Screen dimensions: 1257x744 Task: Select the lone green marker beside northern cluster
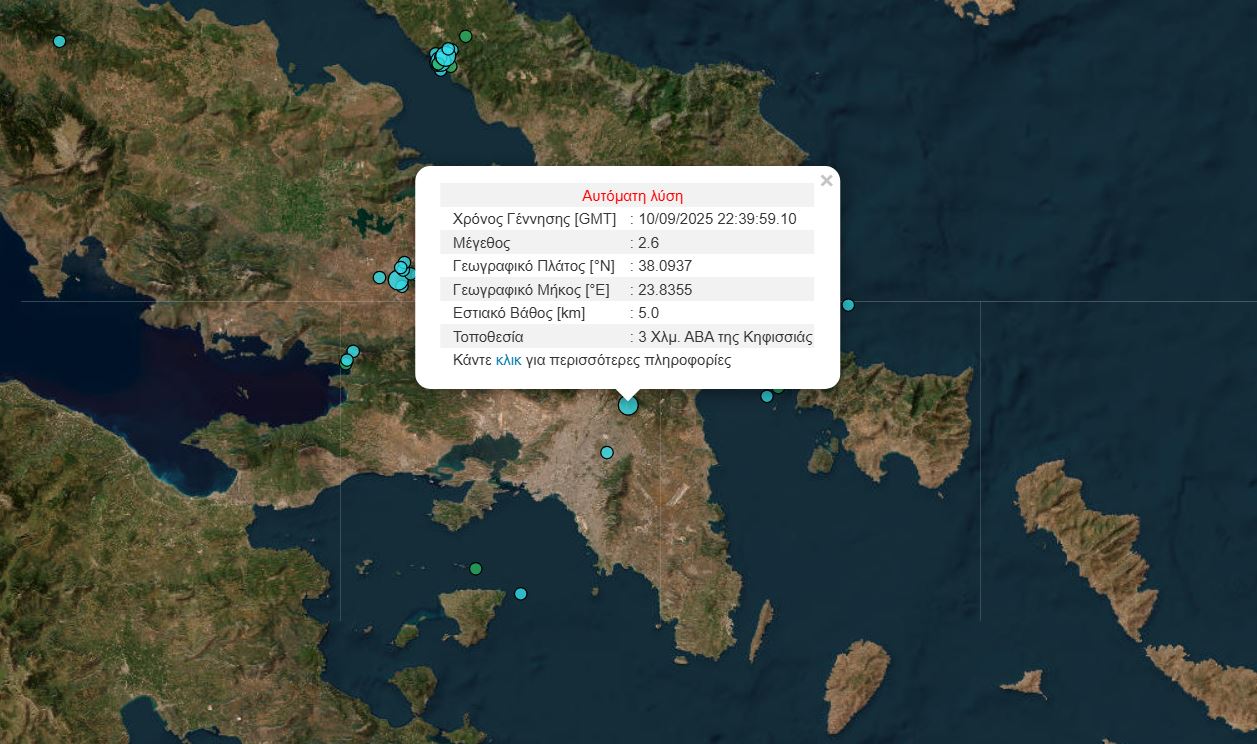[x=465, y=36]
